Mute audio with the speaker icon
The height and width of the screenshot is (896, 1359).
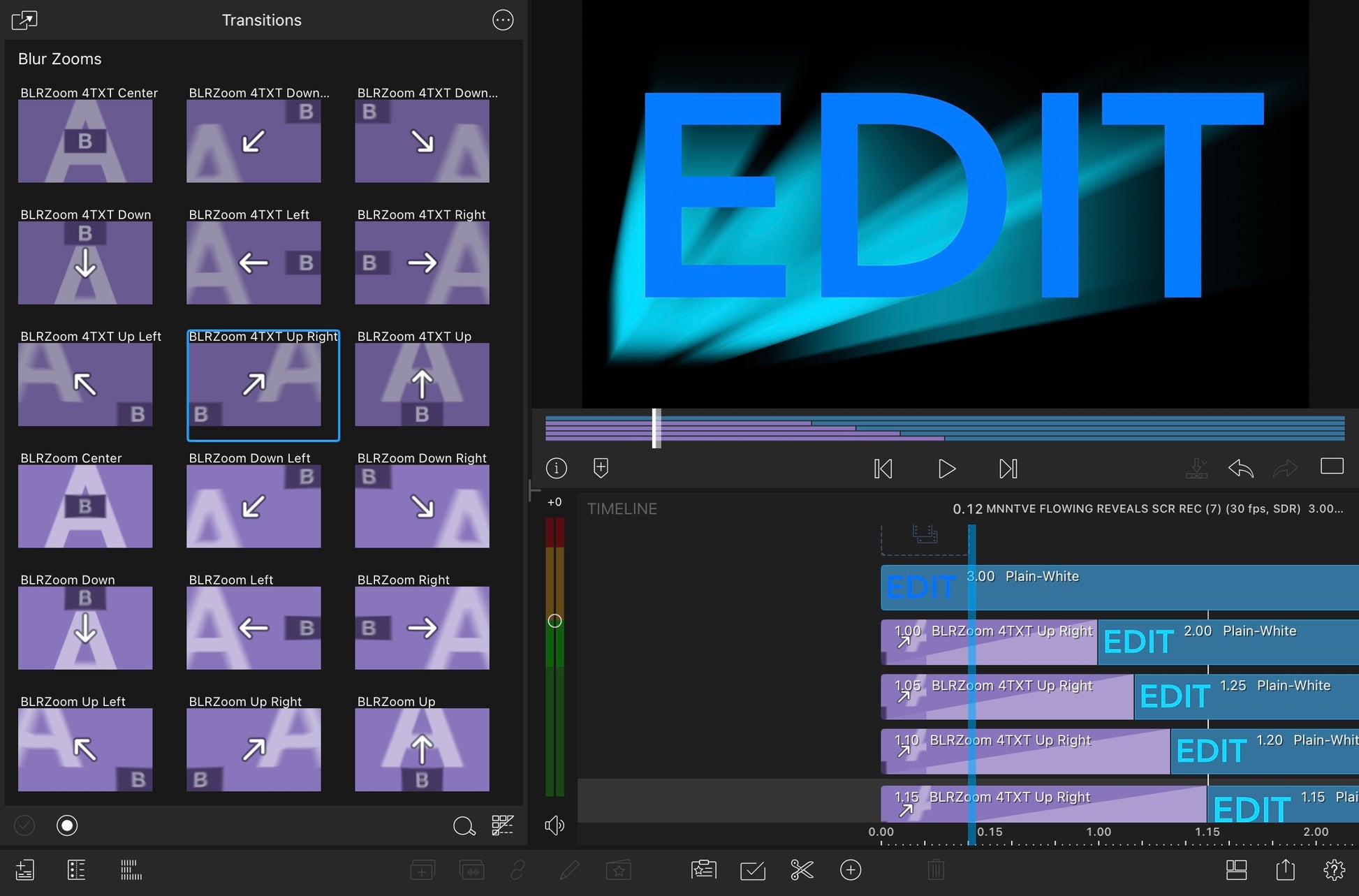click(554, 825)
